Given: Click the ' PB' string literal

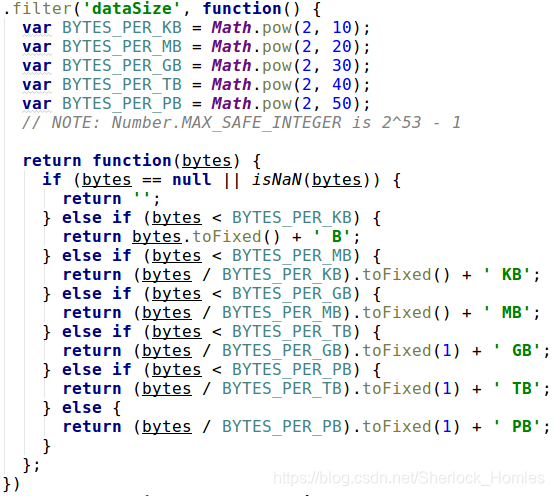Looking at the screenshot, I should pyautogui.click(x=517, y=427).
